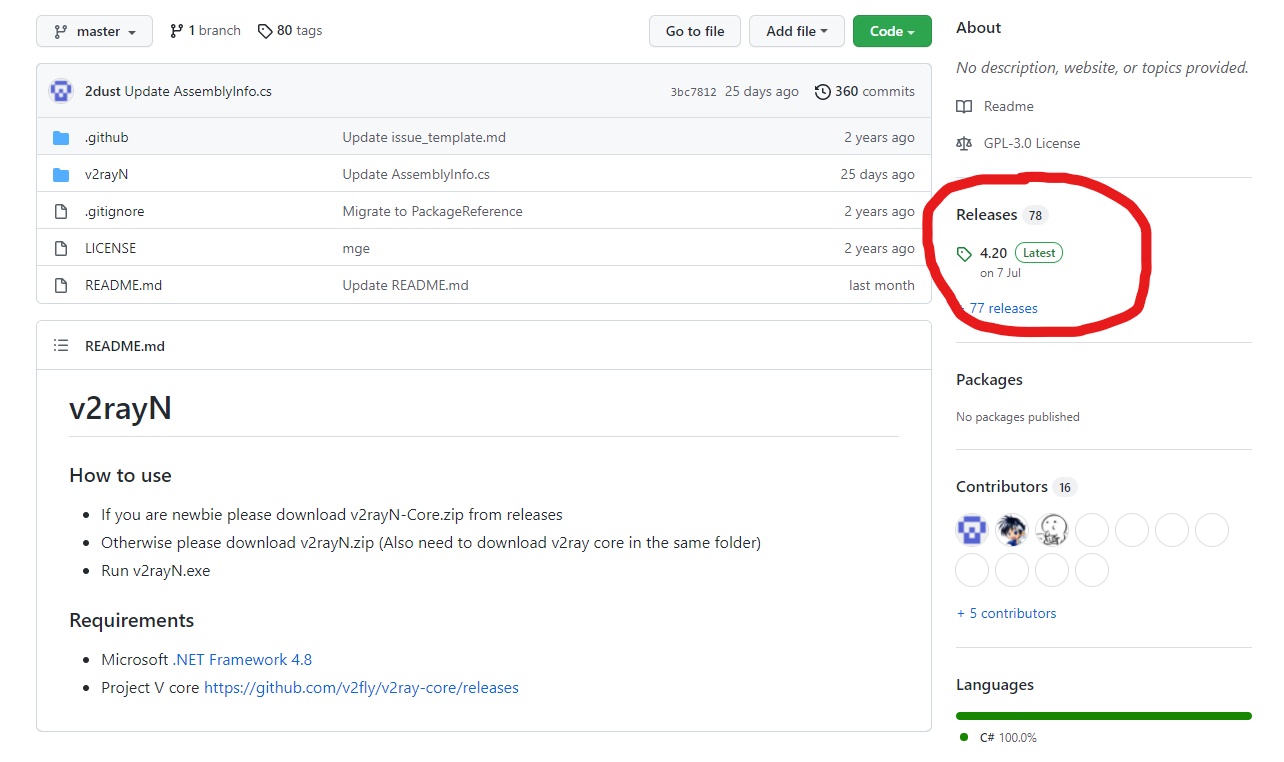Click the GPL-3.0 license scale icon
Image resolution: width=1284 pixels, height=762 pixels.
click(x=964, y=143)
